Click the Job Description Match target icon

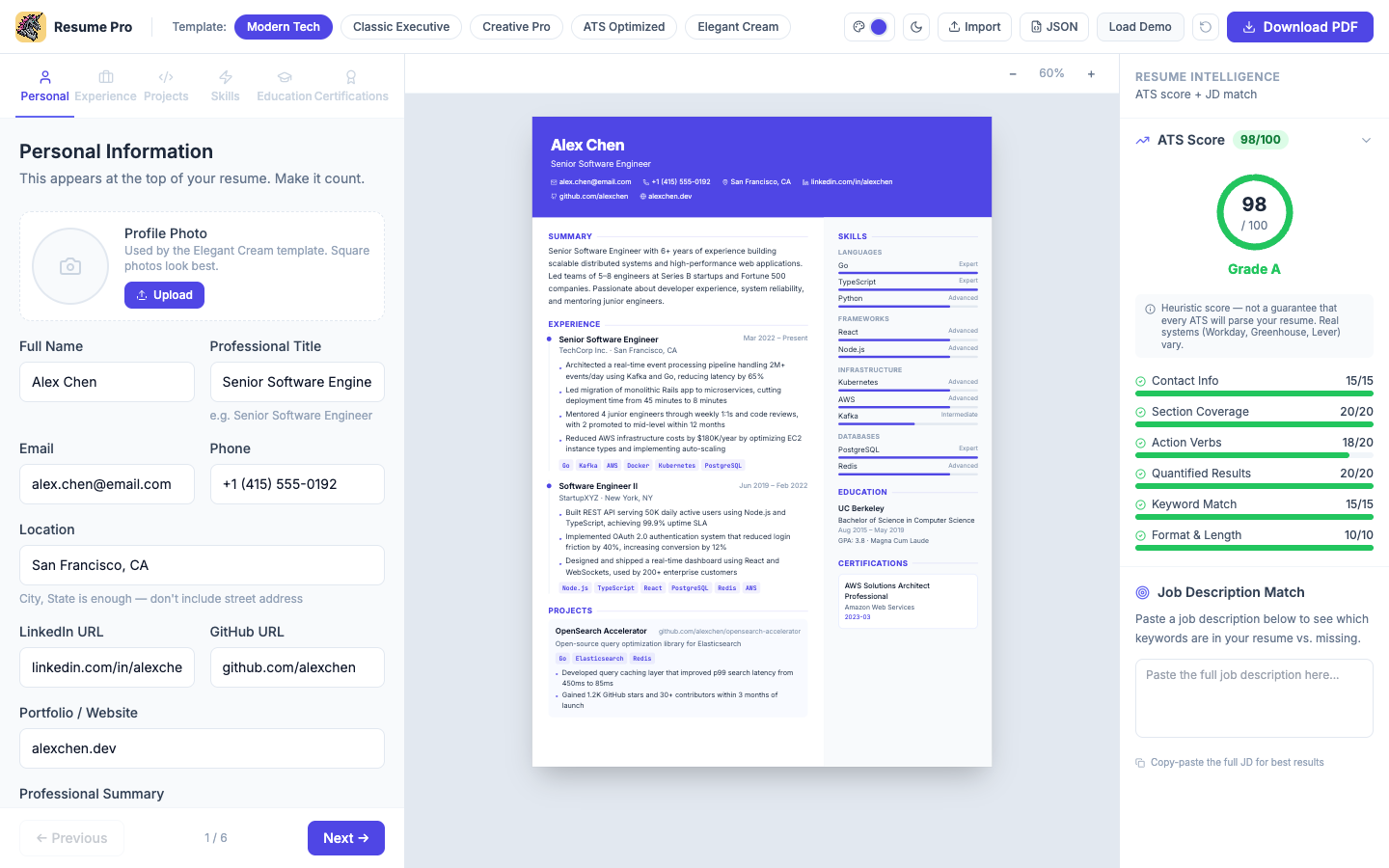click(x=1142, y=592)
